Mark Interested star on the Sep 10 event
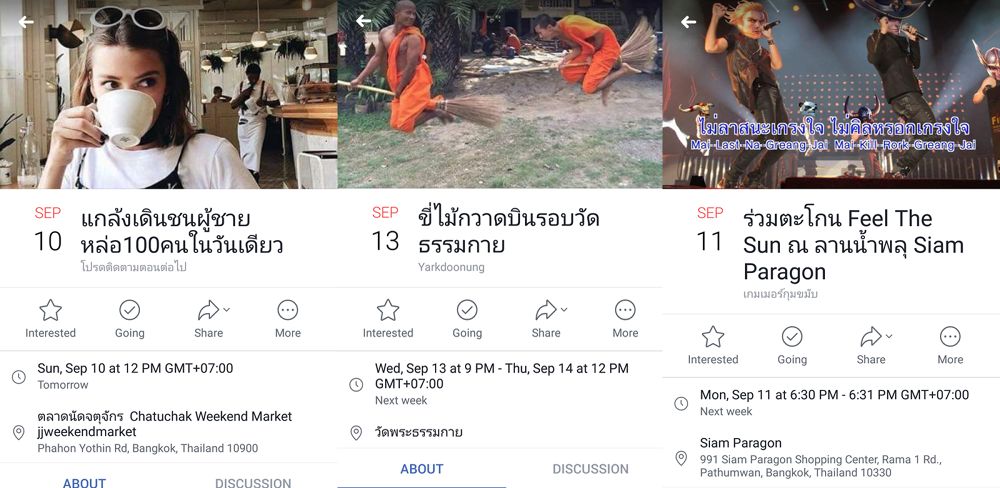Screen dimensions: 1000x488 pos(50,319)
